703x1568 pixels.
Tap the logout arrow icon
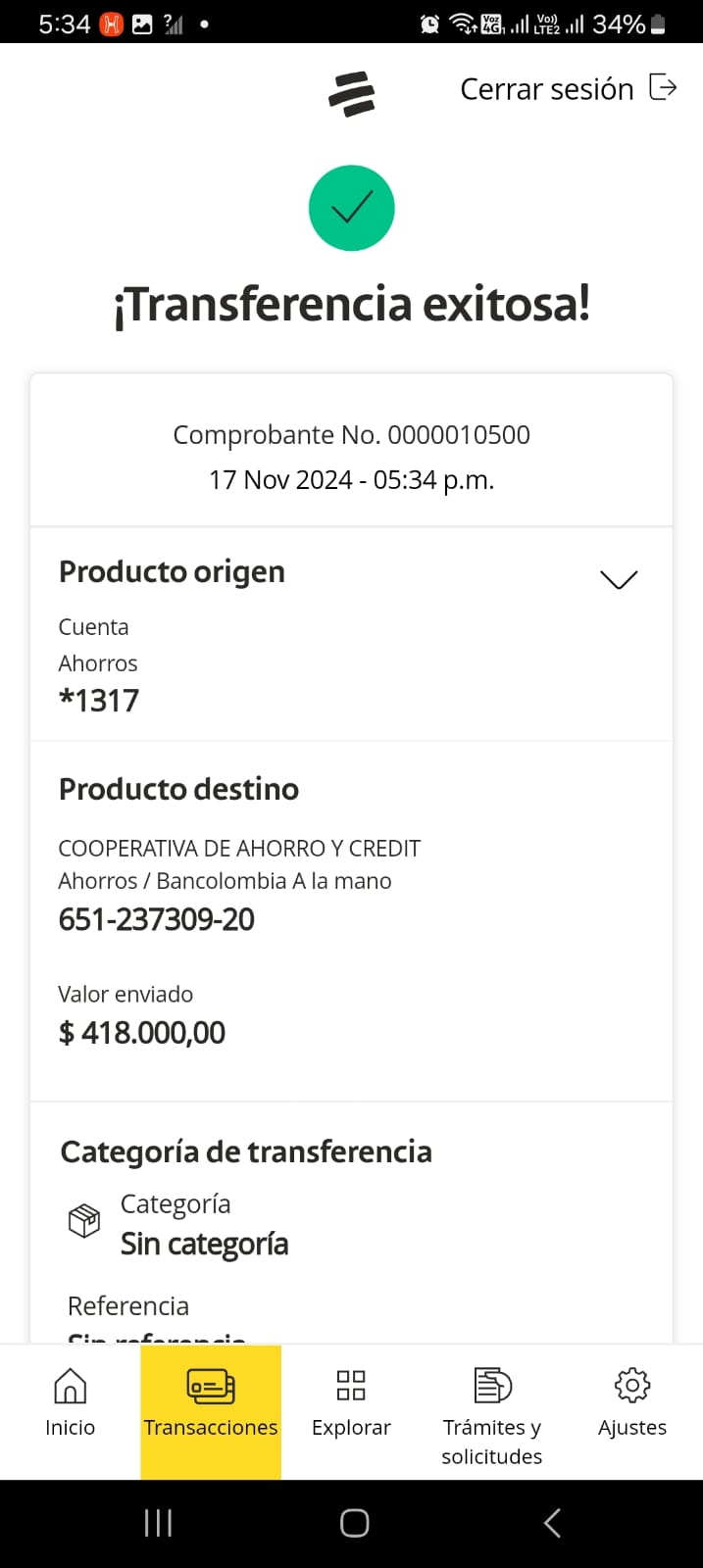click(664, 87)
